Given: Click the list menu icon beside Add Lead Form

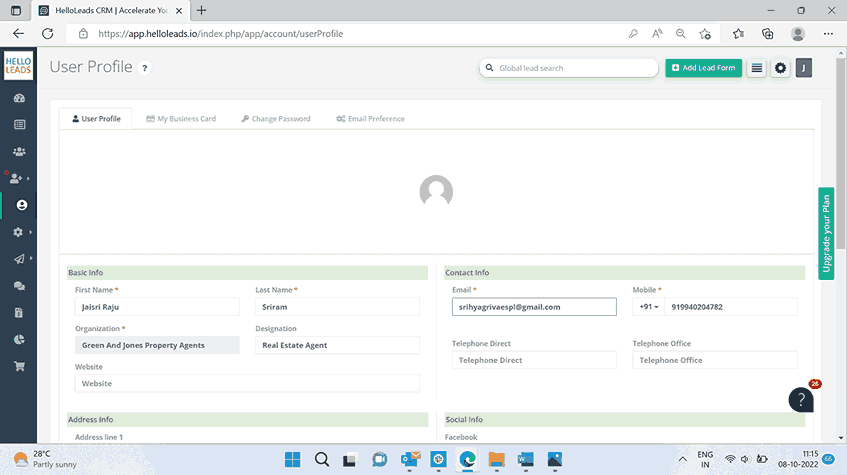Looking at the screenshot, I should pyautogui.click(x=757, y=68).
